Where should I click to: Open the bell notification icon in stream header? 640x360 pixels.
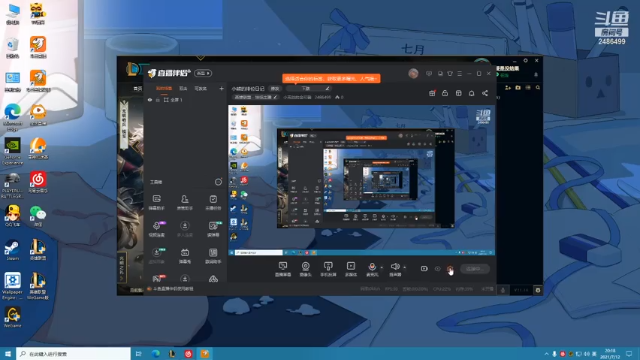471,93
